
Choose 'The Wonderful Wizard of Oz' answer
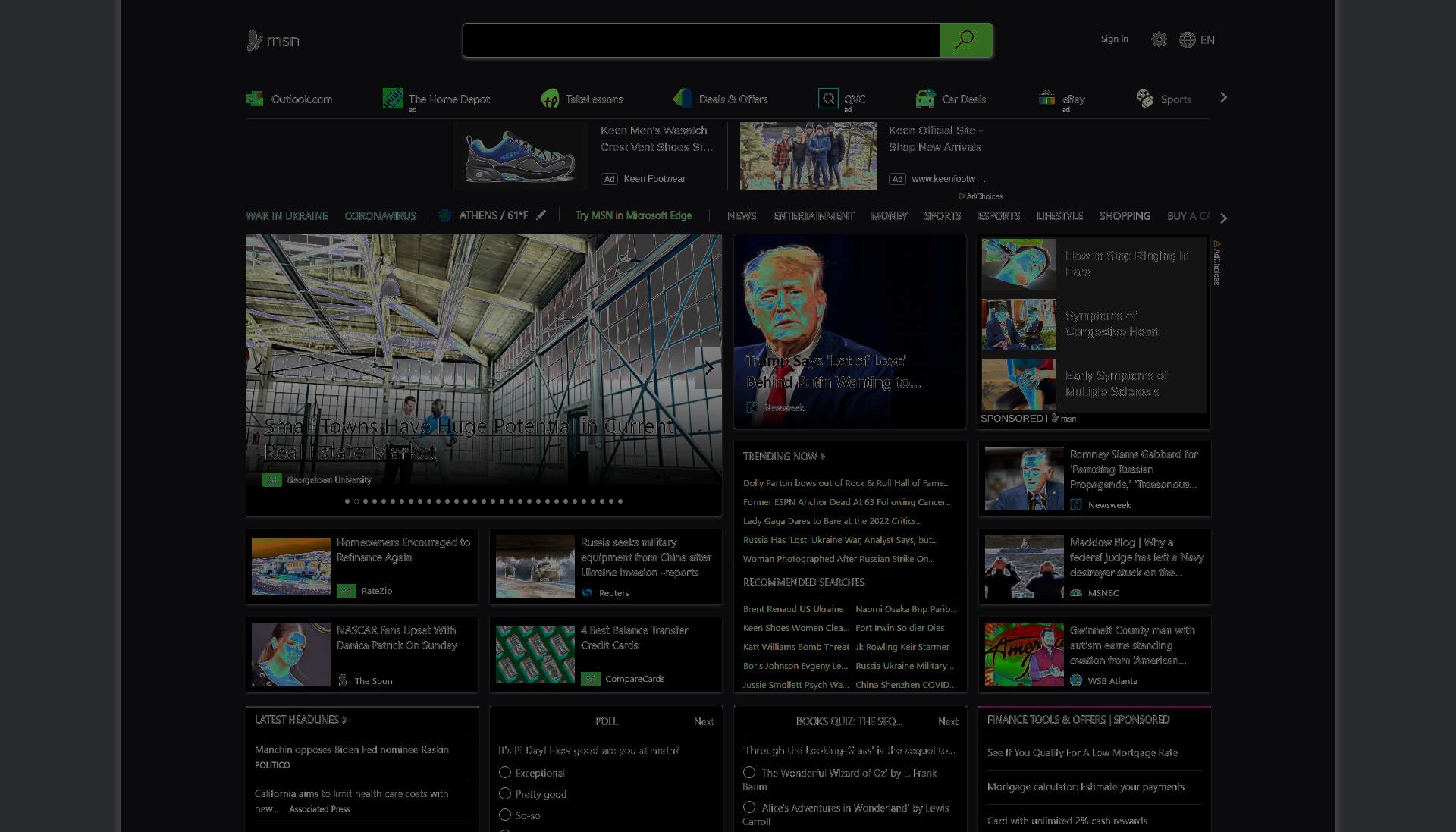click(749, 772)
